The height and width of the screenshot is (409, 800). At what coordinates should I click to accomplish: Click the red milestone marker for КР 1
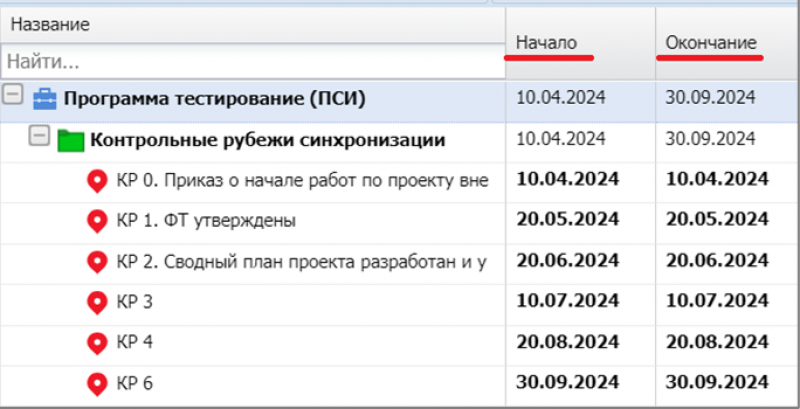coord(97,221)
